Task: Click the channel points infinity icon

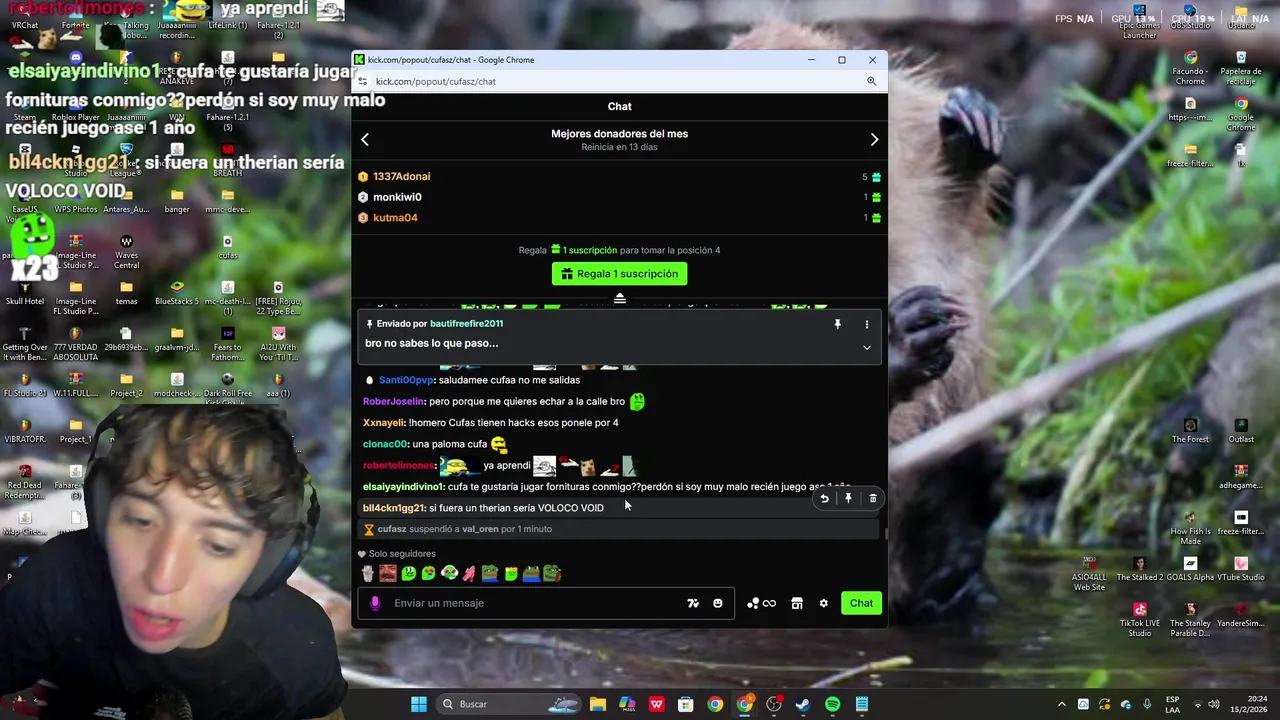Action: [761, 603]
